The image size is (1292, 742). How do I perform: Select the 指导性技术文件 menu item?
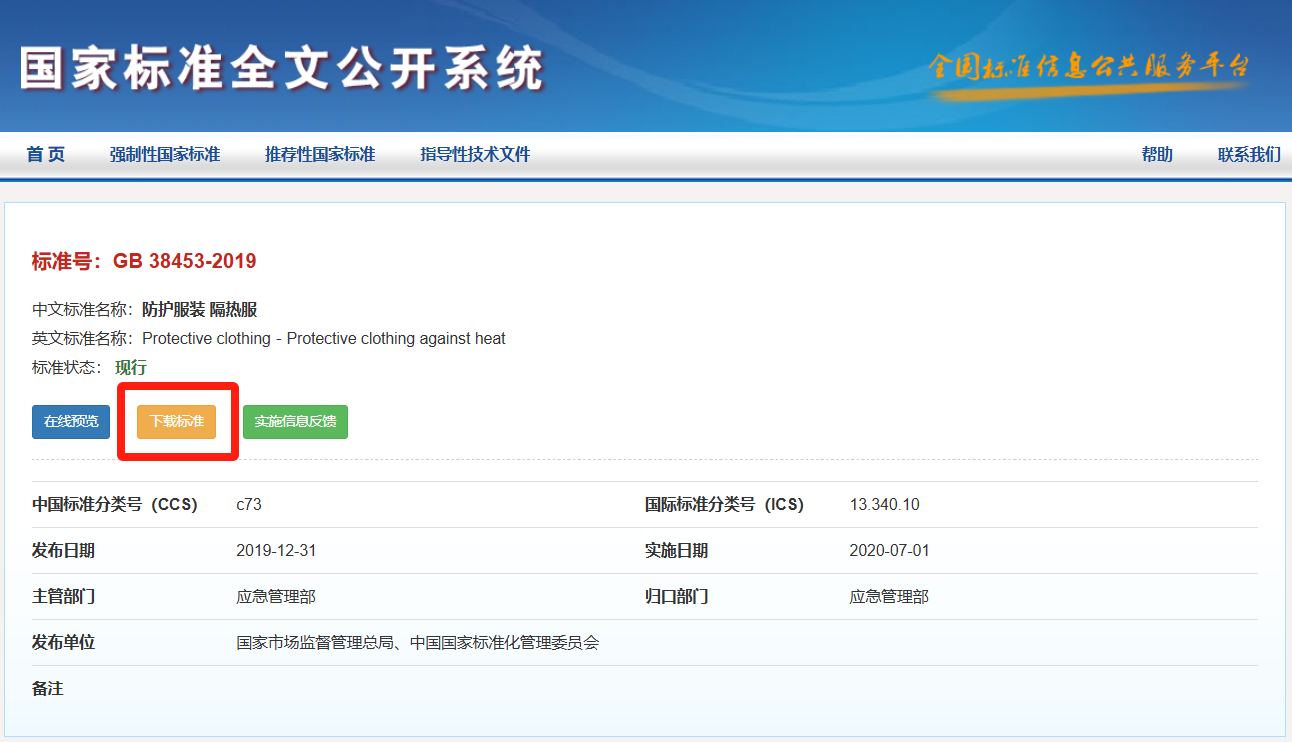click(475, 154)
